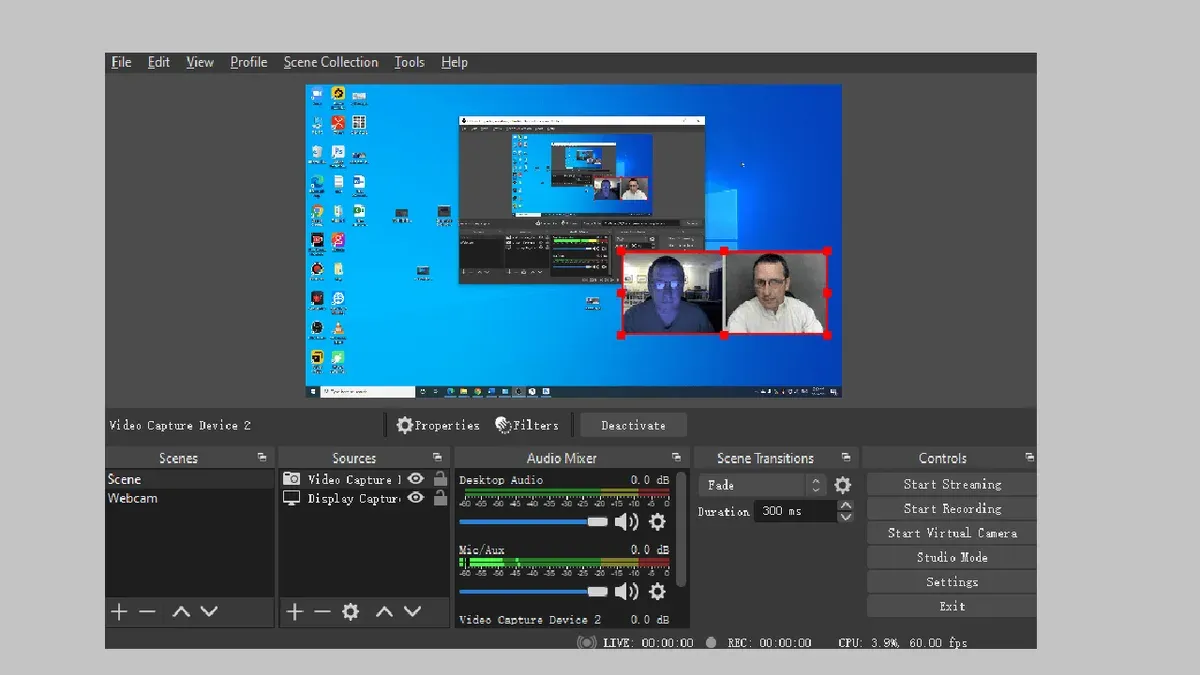1200x675 pixels.
Task: Open Settings from Controls panel
Action: click(952, 582)
